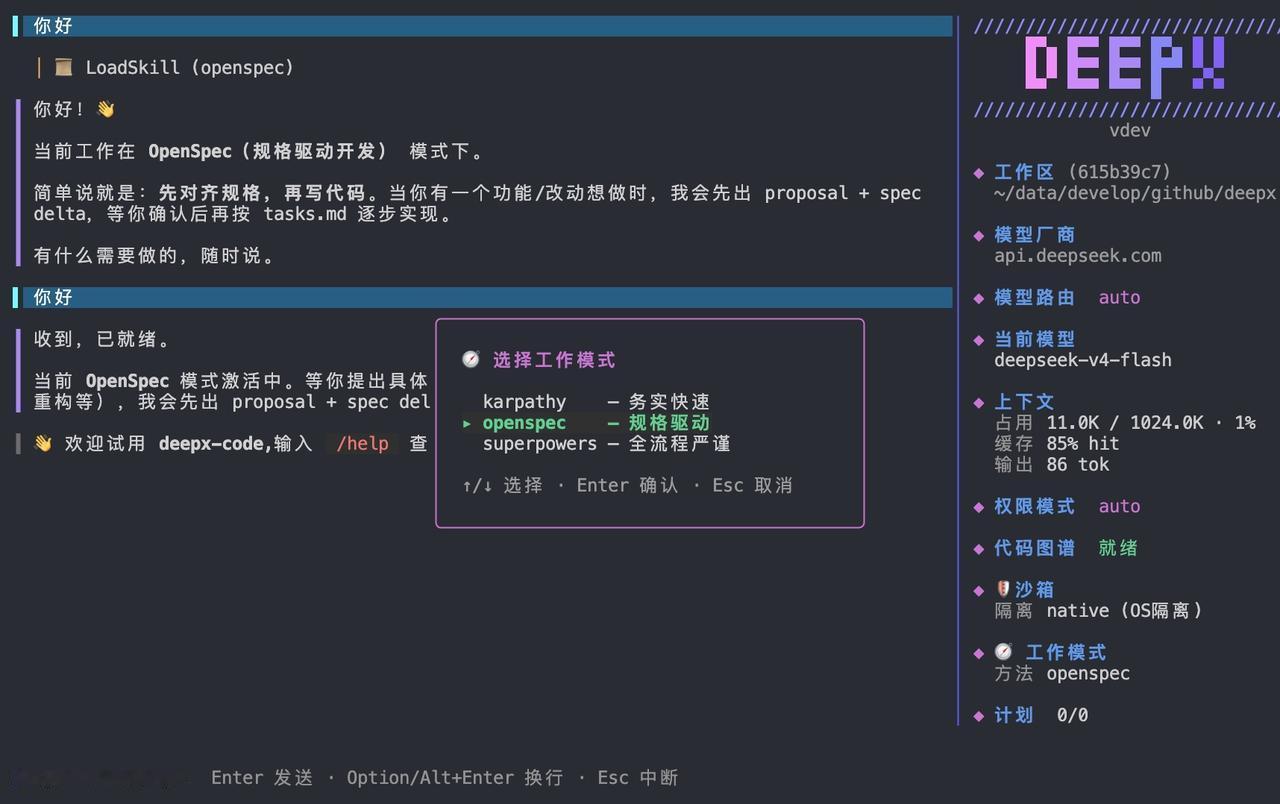This screenshot has width=1280, height=804.
Task: Click the waving hand emoji after 你好！
Action: 105,109
